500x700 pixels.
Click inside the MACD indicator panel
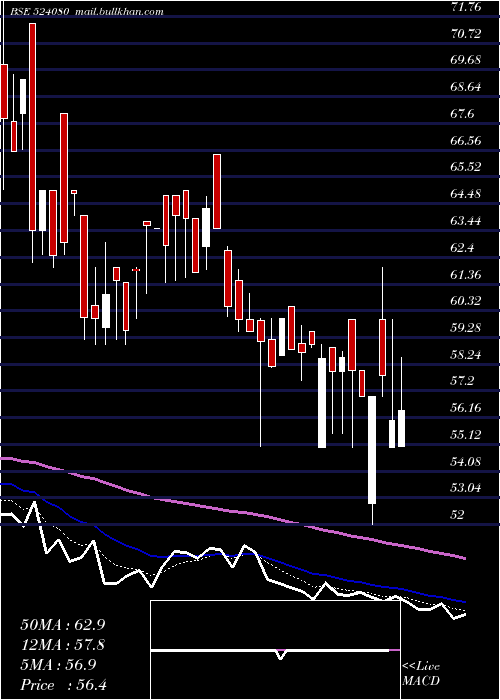click(x=275, y=650)
